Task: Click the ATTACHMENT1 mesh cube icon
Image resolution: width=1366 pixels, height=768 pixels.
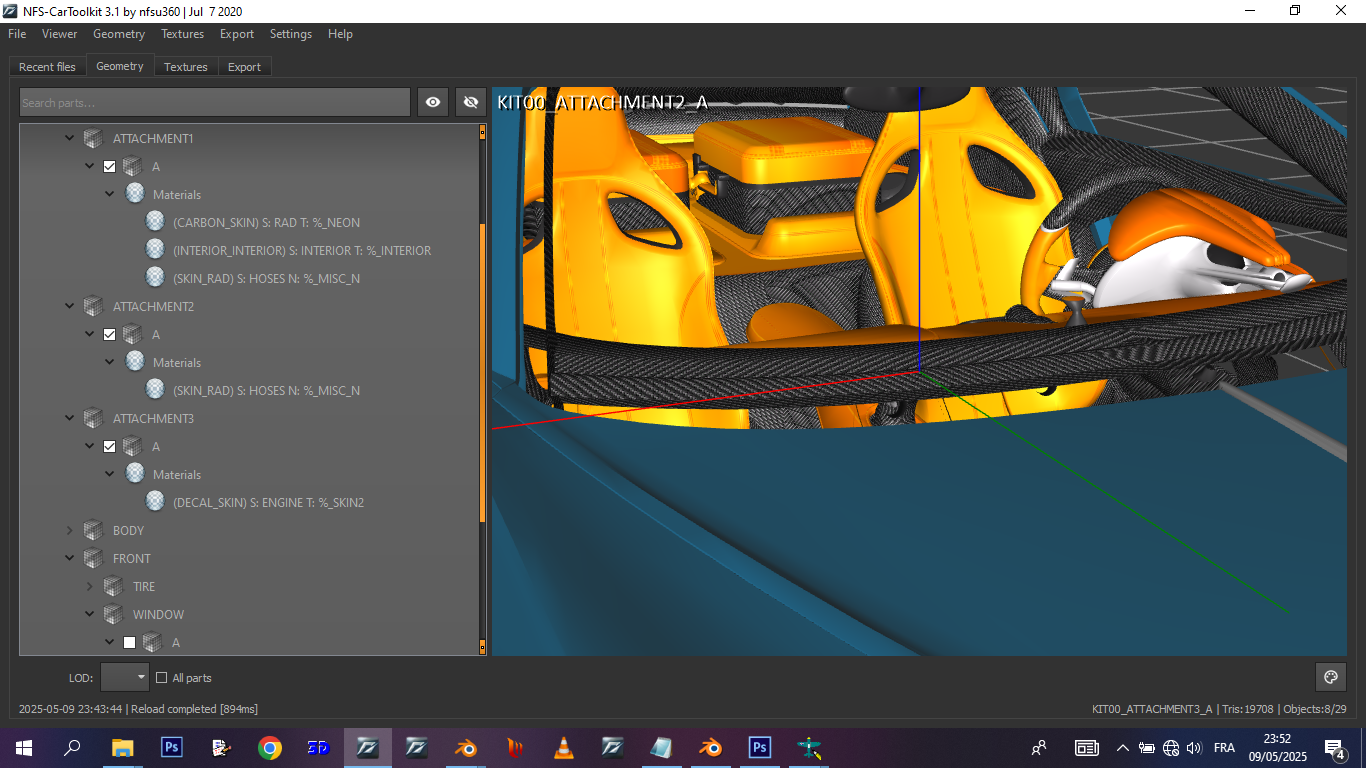Action: tap(93, 138)
